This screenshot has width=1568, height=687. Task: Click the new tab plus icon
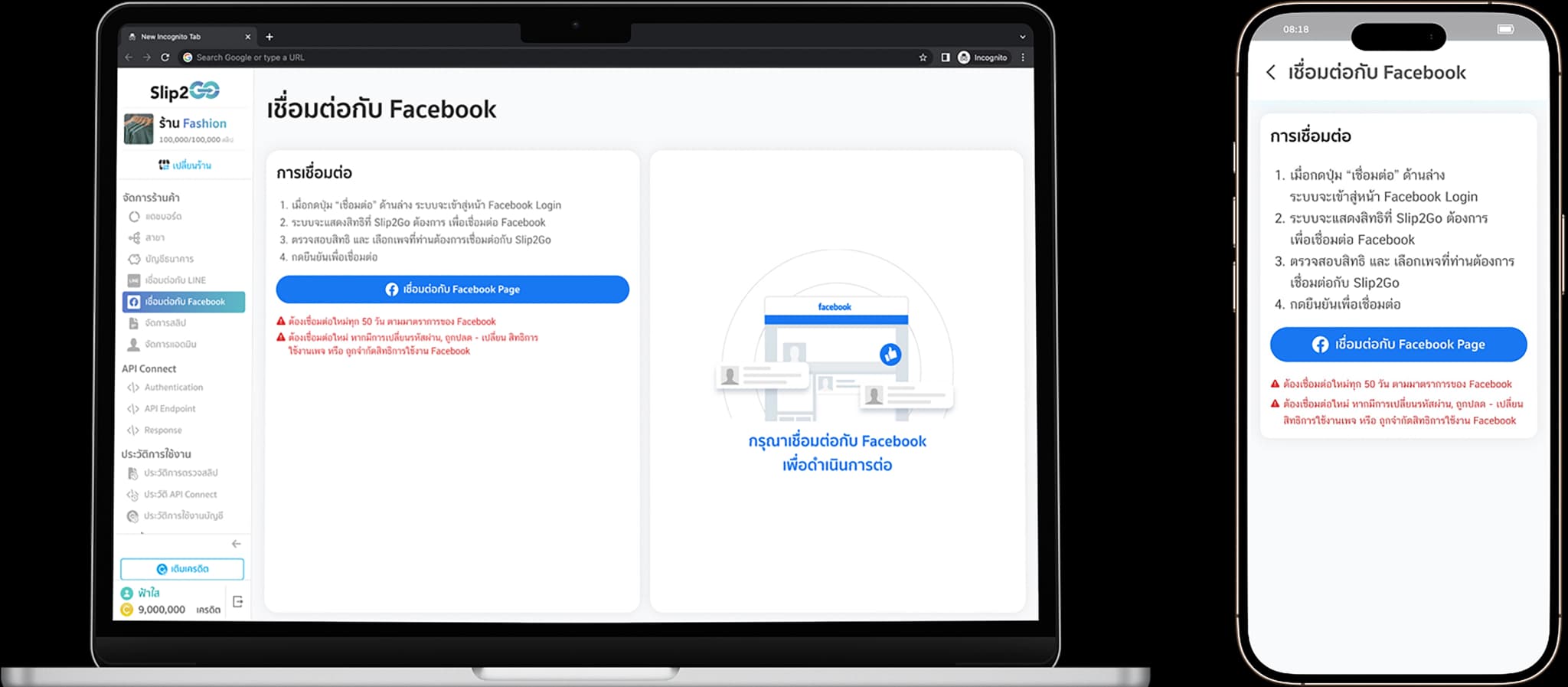click(x=269, y=37)
